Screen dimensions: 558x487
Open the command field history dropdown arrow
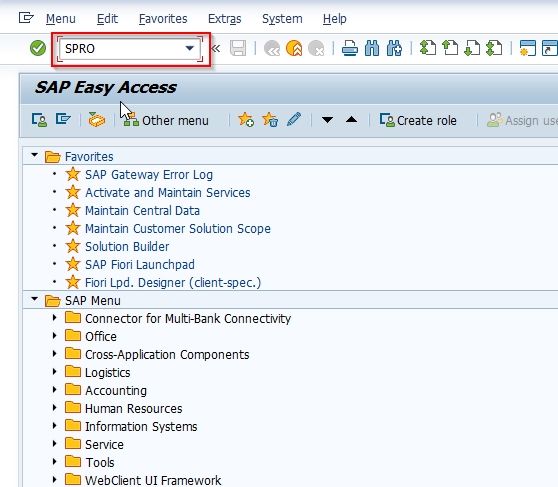tap(190, 48)
